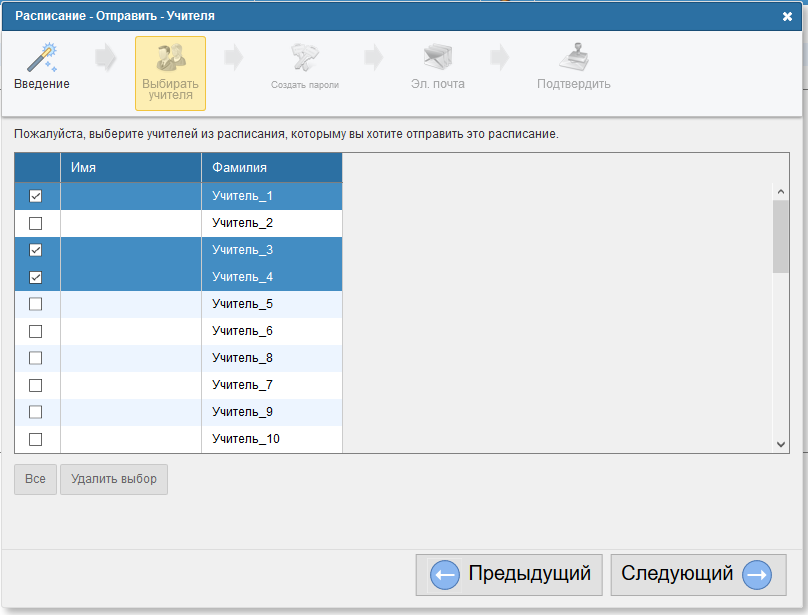
Task: Click the Введение magic wand wizard icon
Action: (41, 58)
